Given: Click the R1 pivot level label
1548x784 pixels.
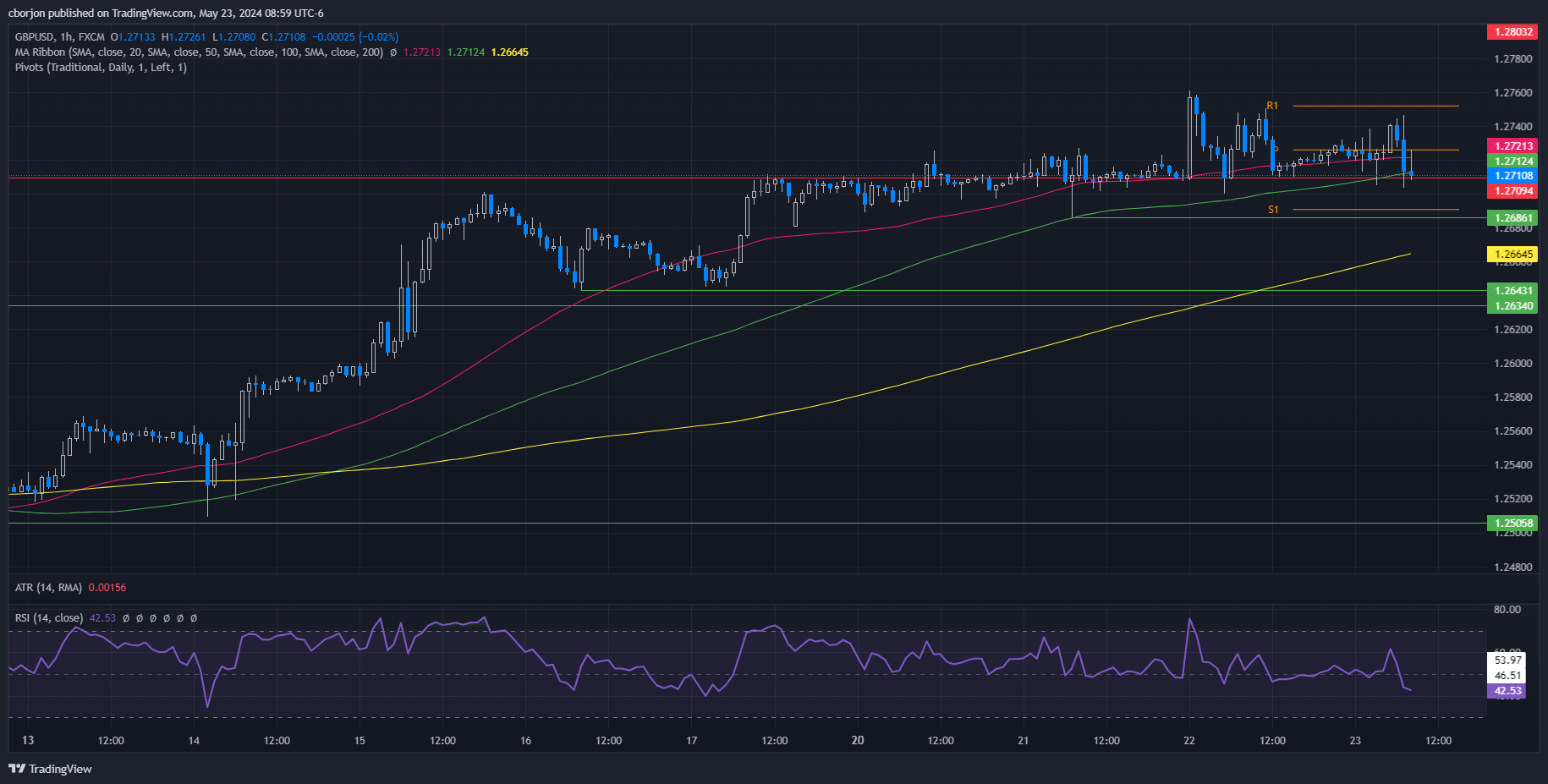Looking at the screenshot, I should pos(1272,106).
